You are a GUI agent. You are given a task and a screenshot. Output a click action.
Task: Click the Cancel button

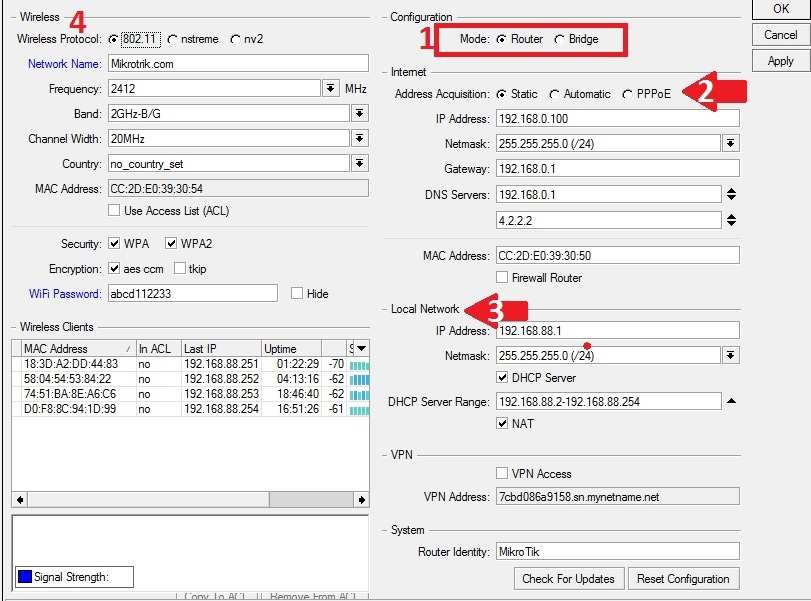(780, 35)
